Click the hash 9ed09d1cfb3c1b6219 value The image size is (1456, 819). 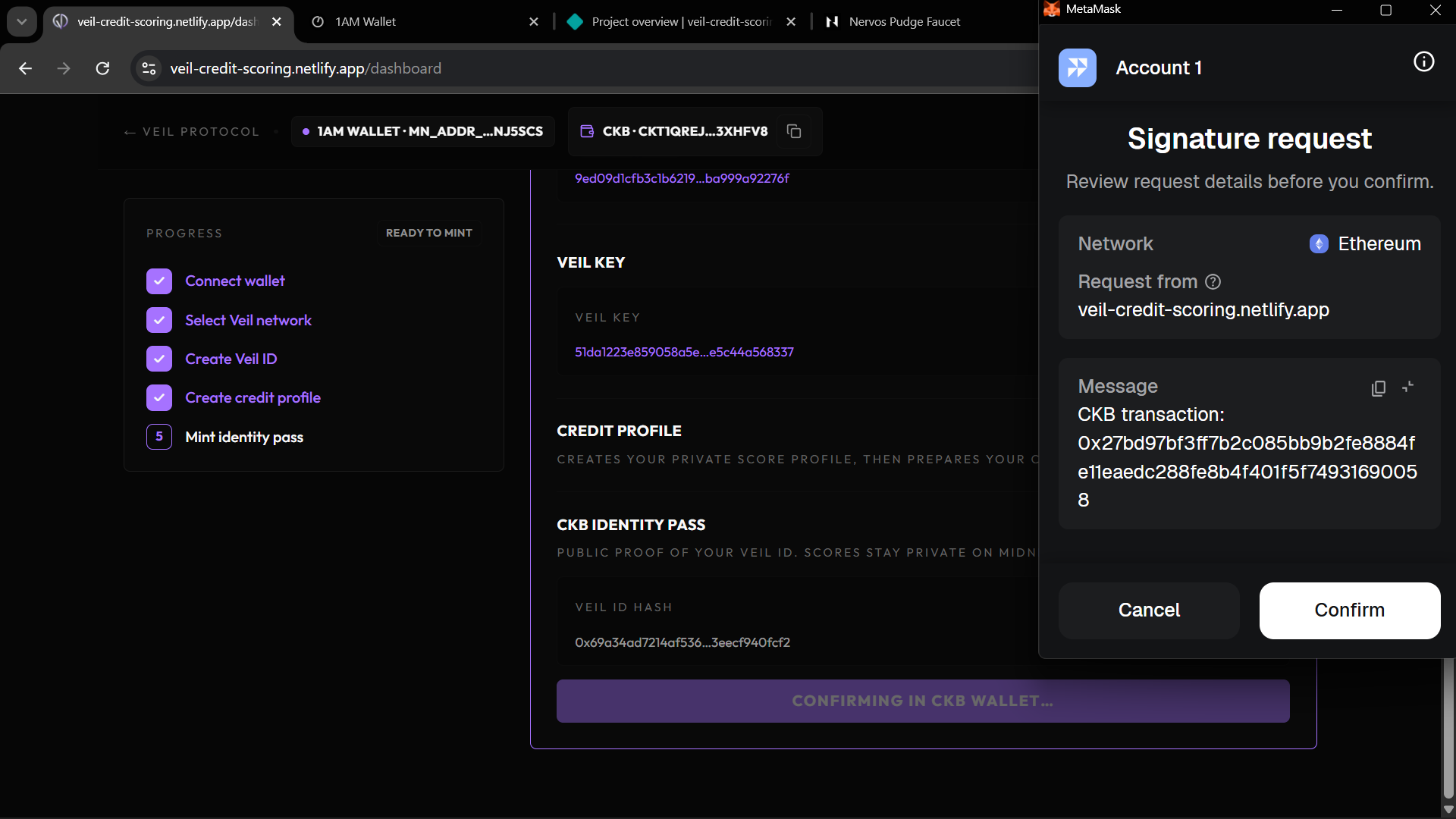tap(682, 178)
